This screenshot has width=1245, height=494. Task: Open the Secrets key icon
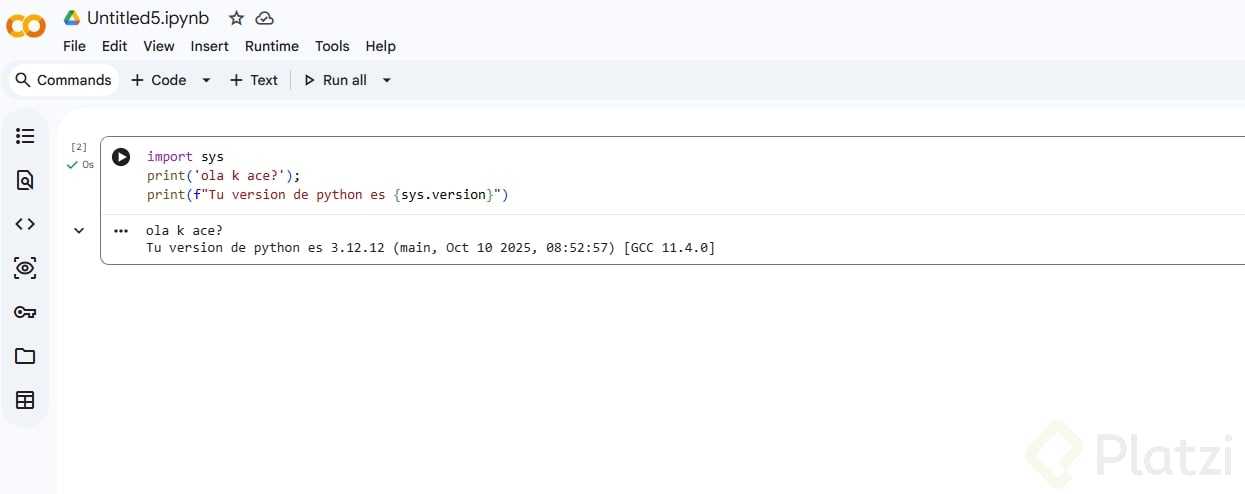[25, 312]
